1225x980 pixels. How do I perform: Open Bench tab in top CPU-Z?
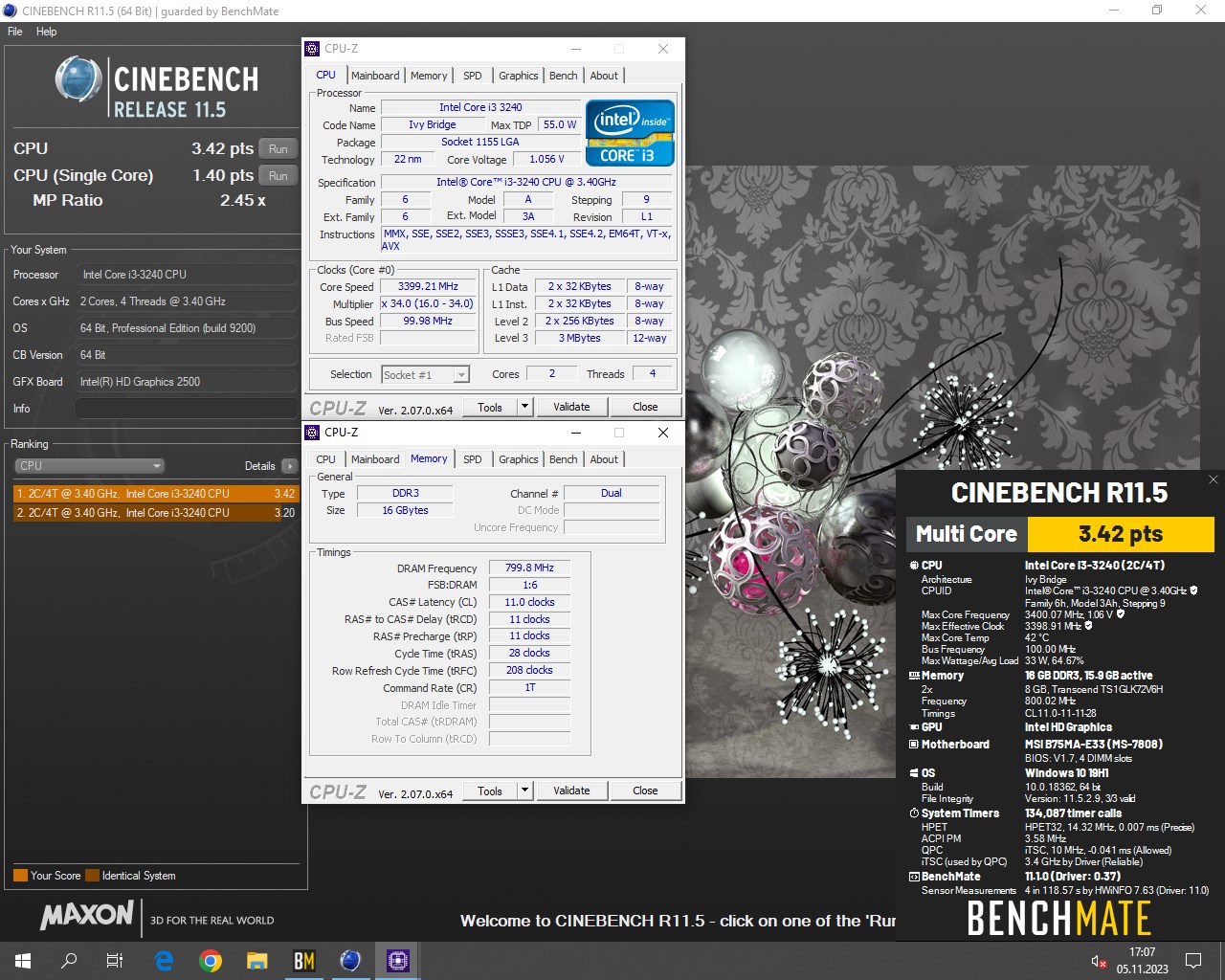click(564, 76)
